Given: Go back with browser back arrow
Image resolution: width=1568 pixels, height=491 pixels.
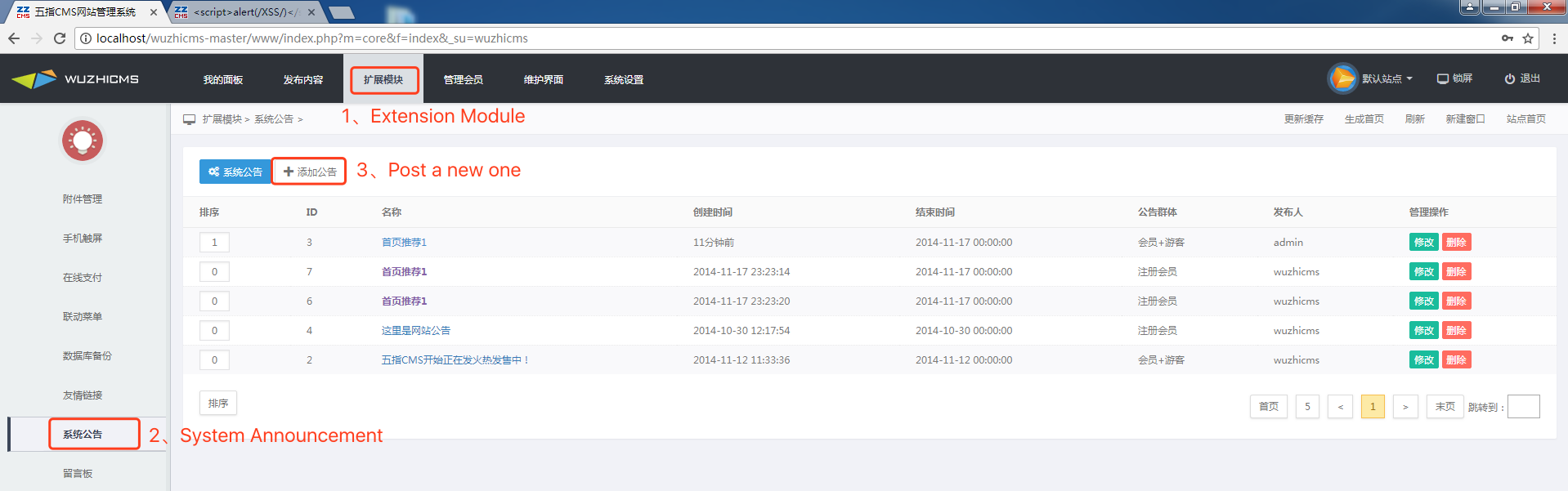Looking at the screenshot, I should [x=14, y=38].
